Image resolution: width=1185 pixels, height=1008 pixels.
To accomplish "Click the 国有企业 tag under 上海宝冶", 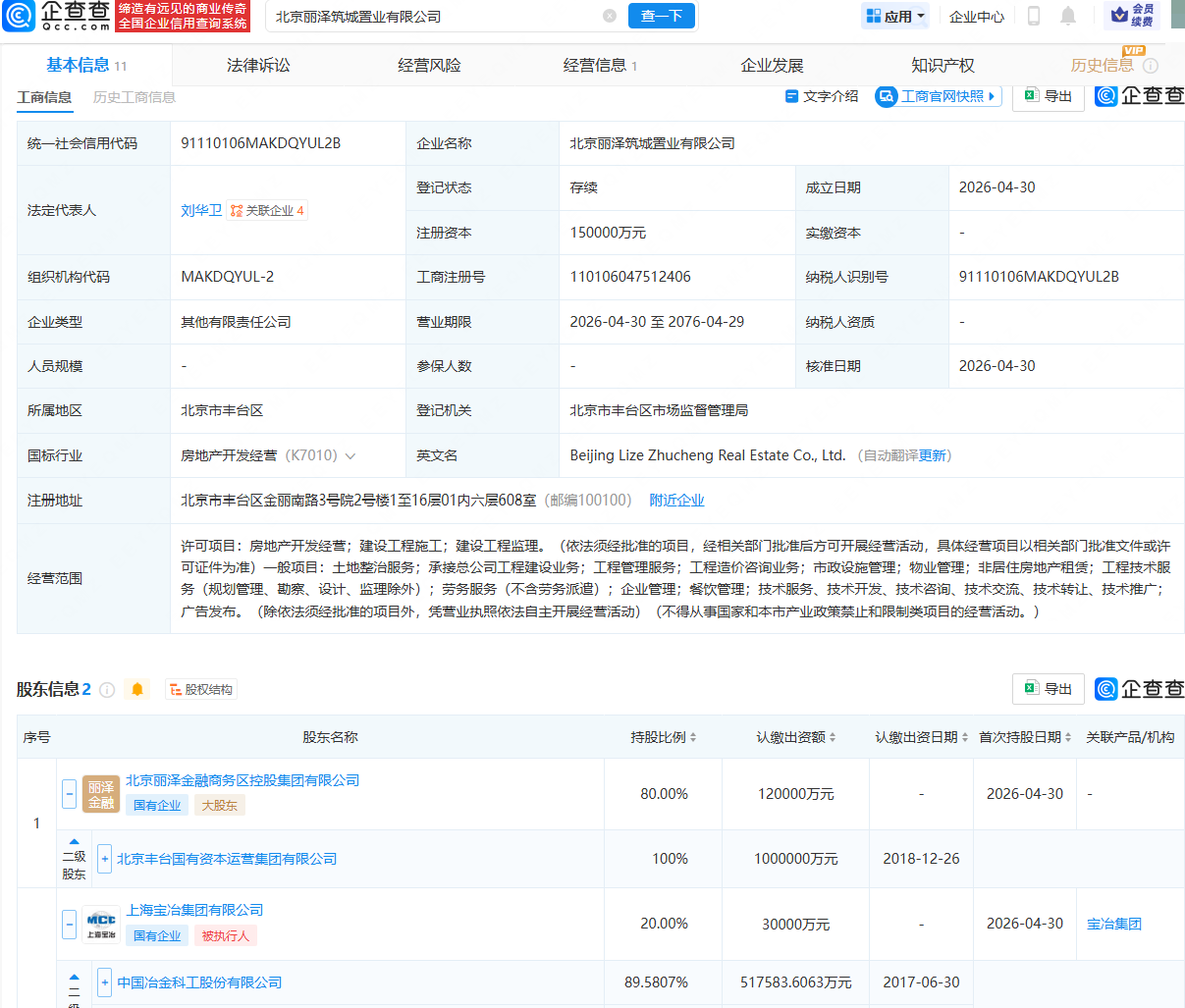I will point(157,935).
